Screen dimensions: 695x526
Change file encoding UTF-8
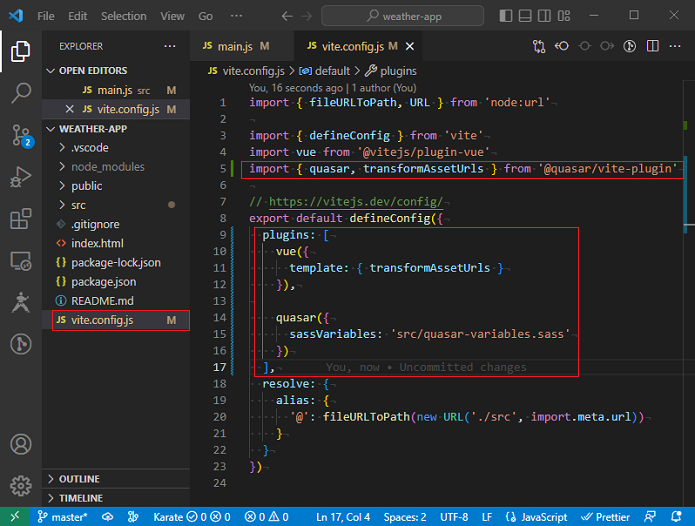click(454, 517)
